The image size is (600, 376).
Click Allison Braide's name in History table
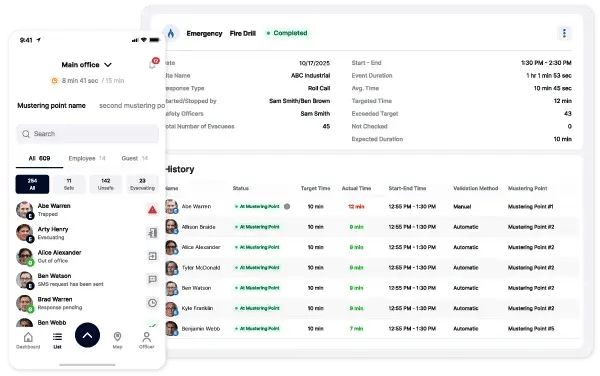[198, 227]
